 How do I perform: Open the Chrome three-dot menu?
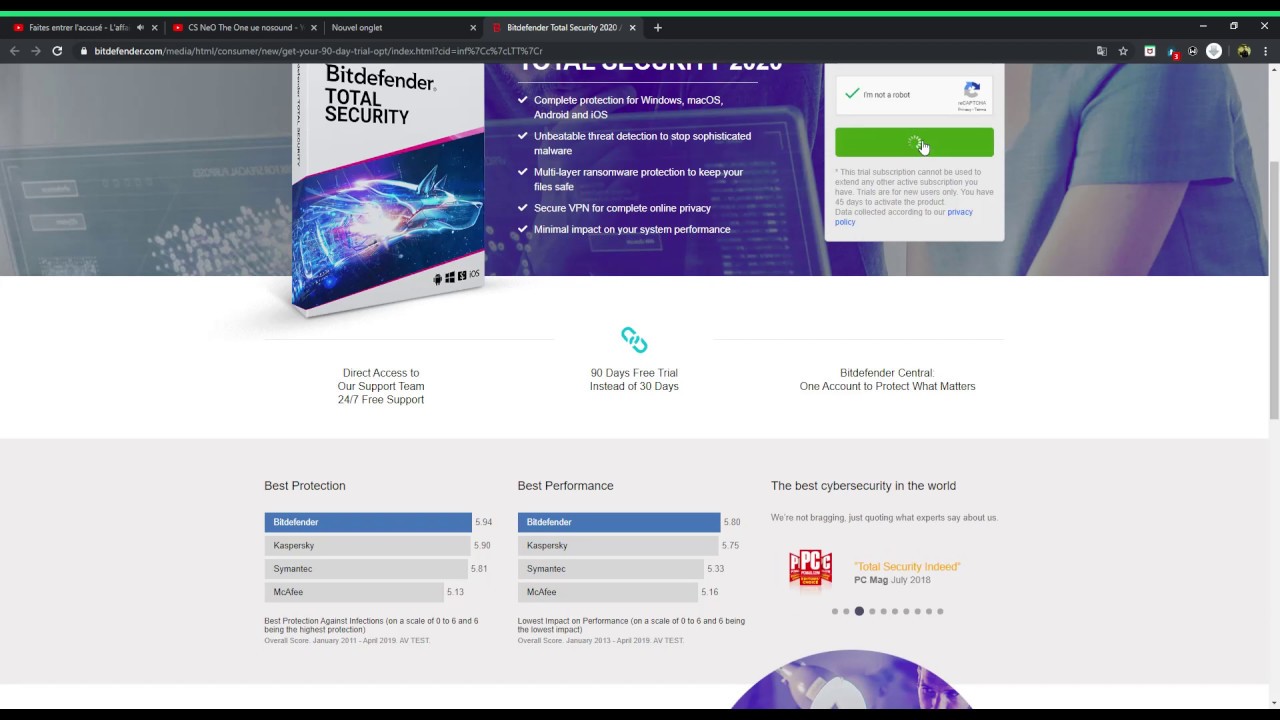click(x=1266, y=51)
